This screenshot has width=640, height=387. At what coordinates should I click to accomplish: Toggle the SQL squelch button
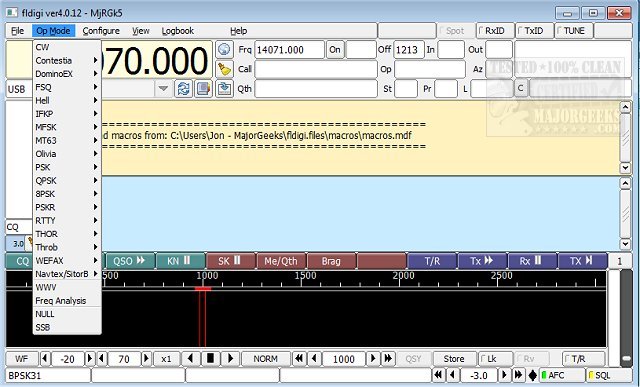pyautogui.click(x=608, y=375)
